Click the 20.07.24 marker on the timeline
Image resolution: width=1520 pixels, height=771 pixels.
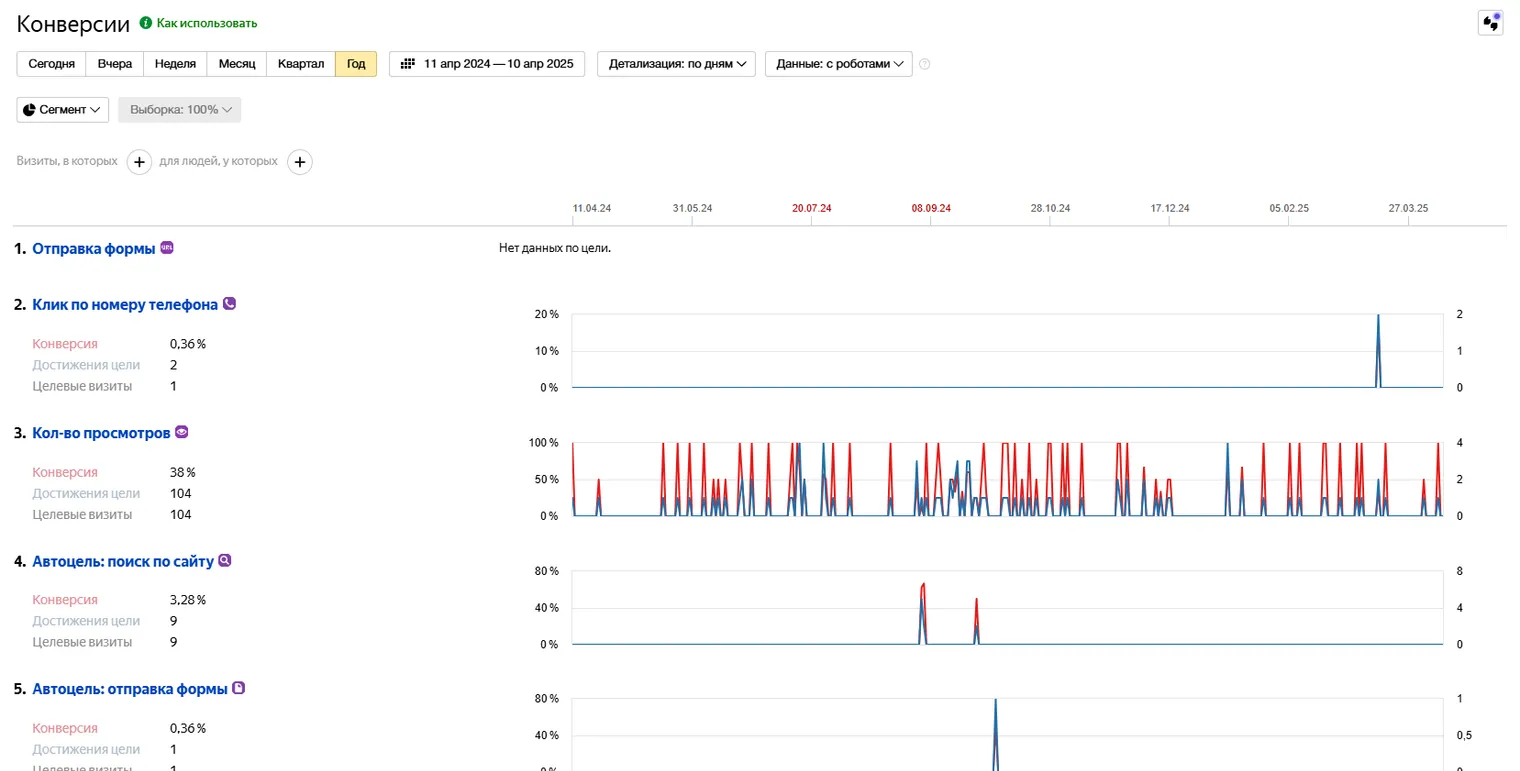pos(811,208)
